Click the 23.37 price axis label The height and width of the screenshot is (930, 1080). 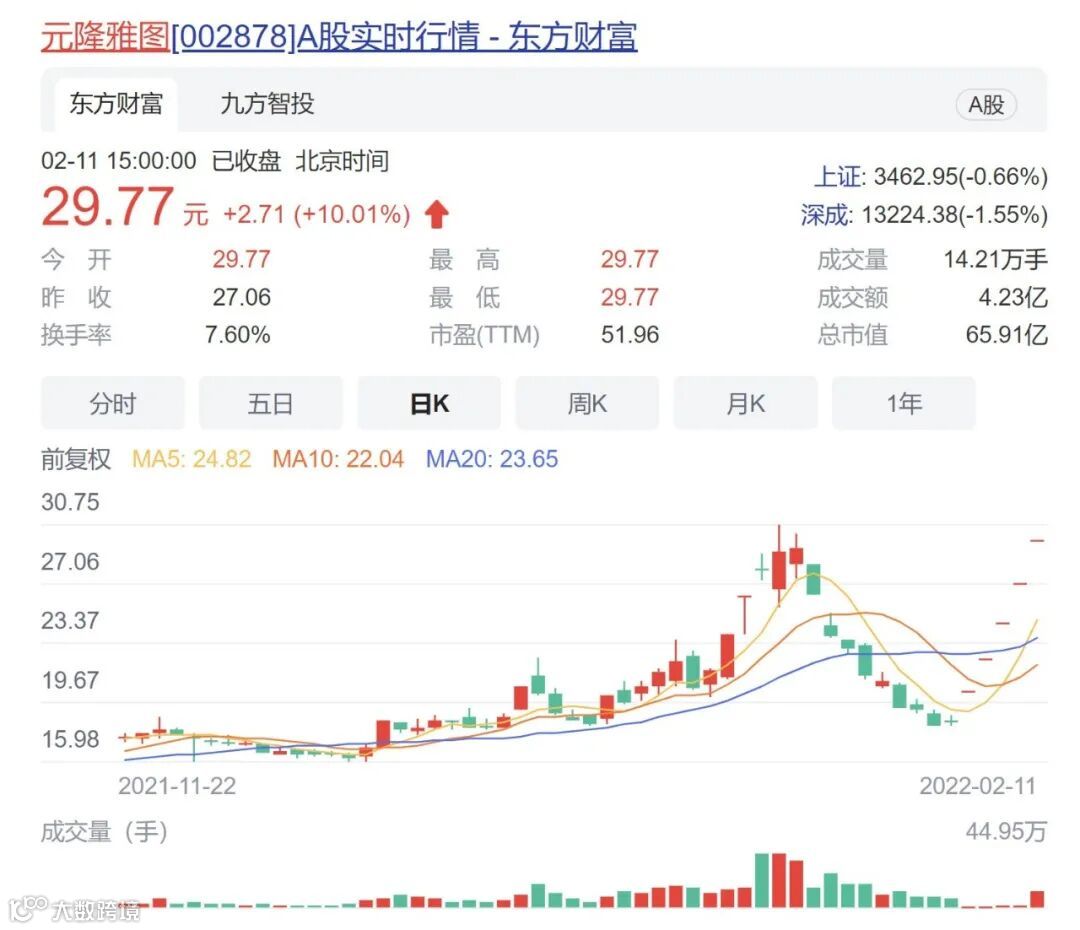pos(70,621)
